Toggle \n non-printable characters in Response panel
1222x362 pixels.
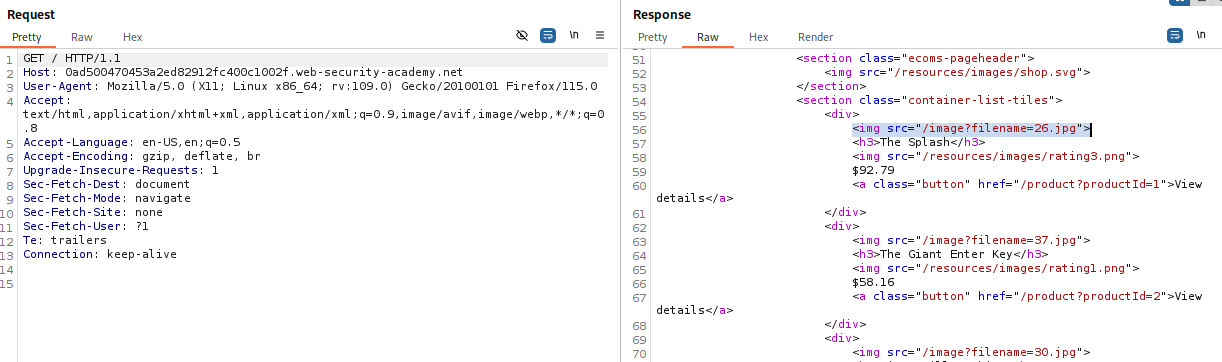[x=1201, y=35]
